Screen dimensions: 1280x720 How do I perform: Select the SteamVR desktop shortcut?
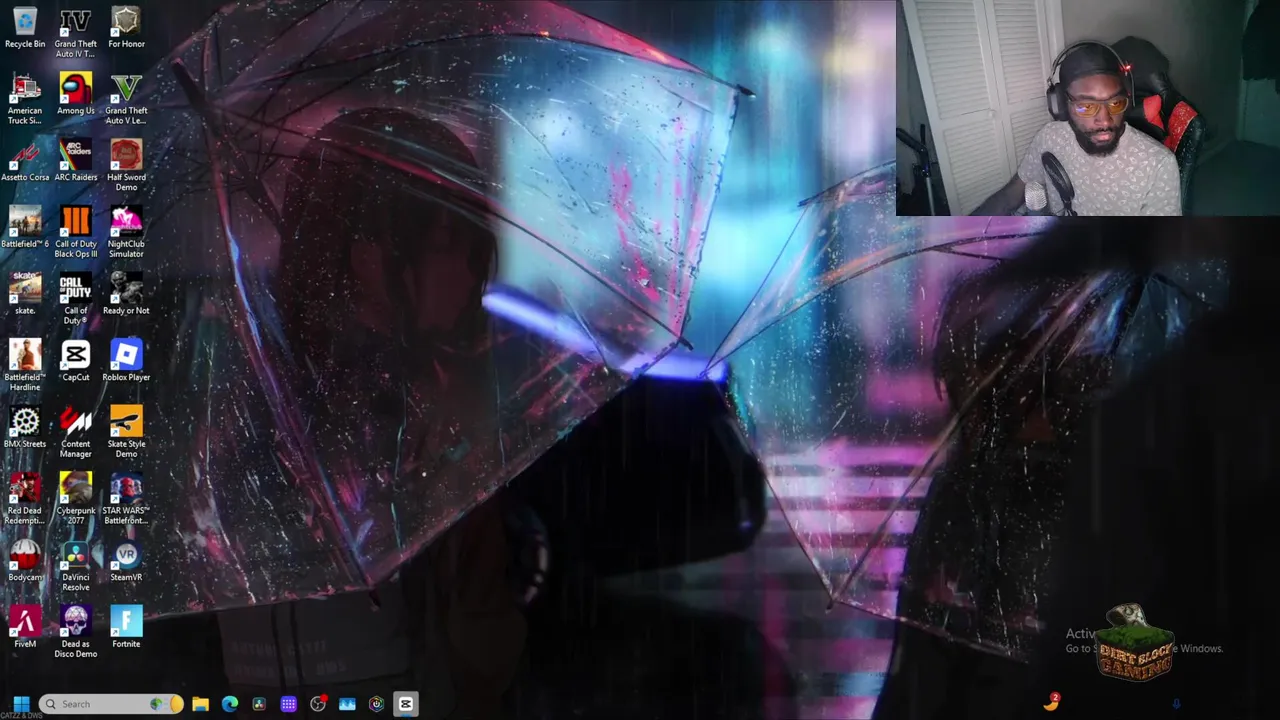point(126,562)
